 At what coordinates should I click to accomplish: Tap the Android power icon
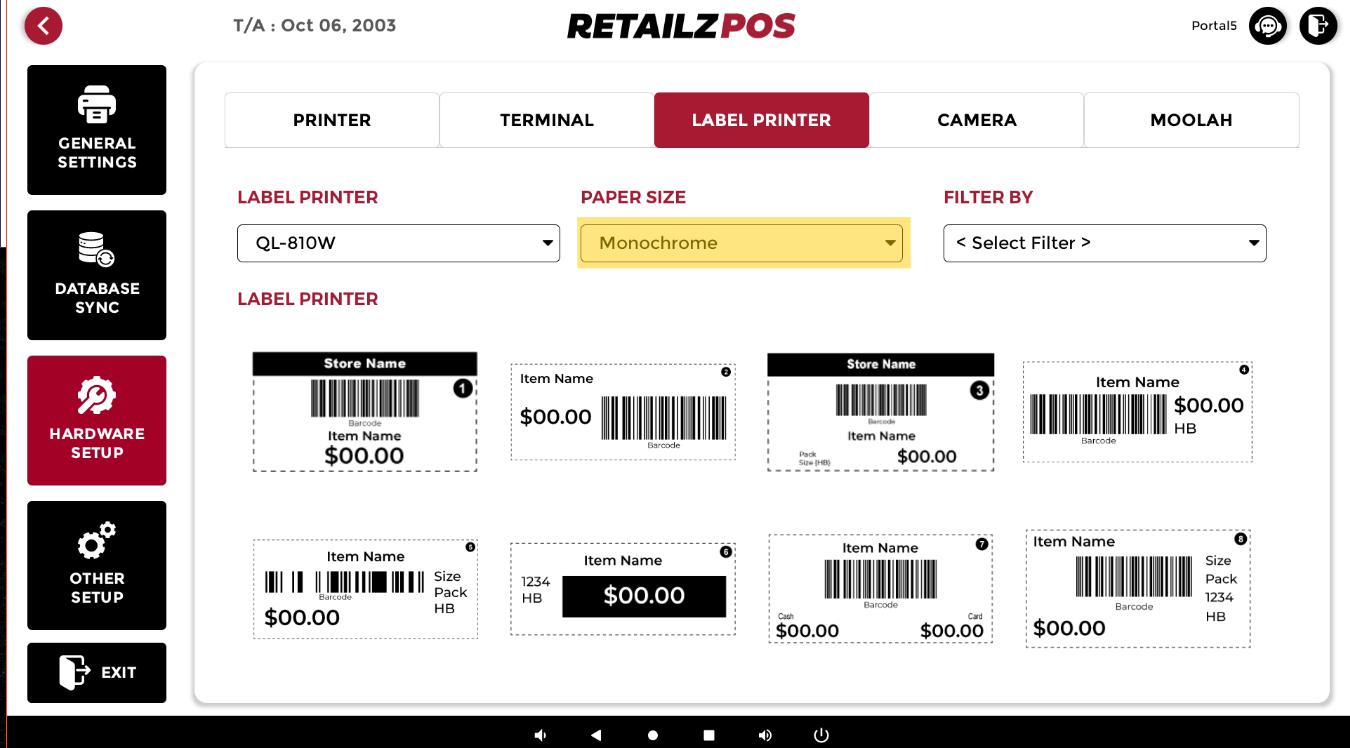821,735
